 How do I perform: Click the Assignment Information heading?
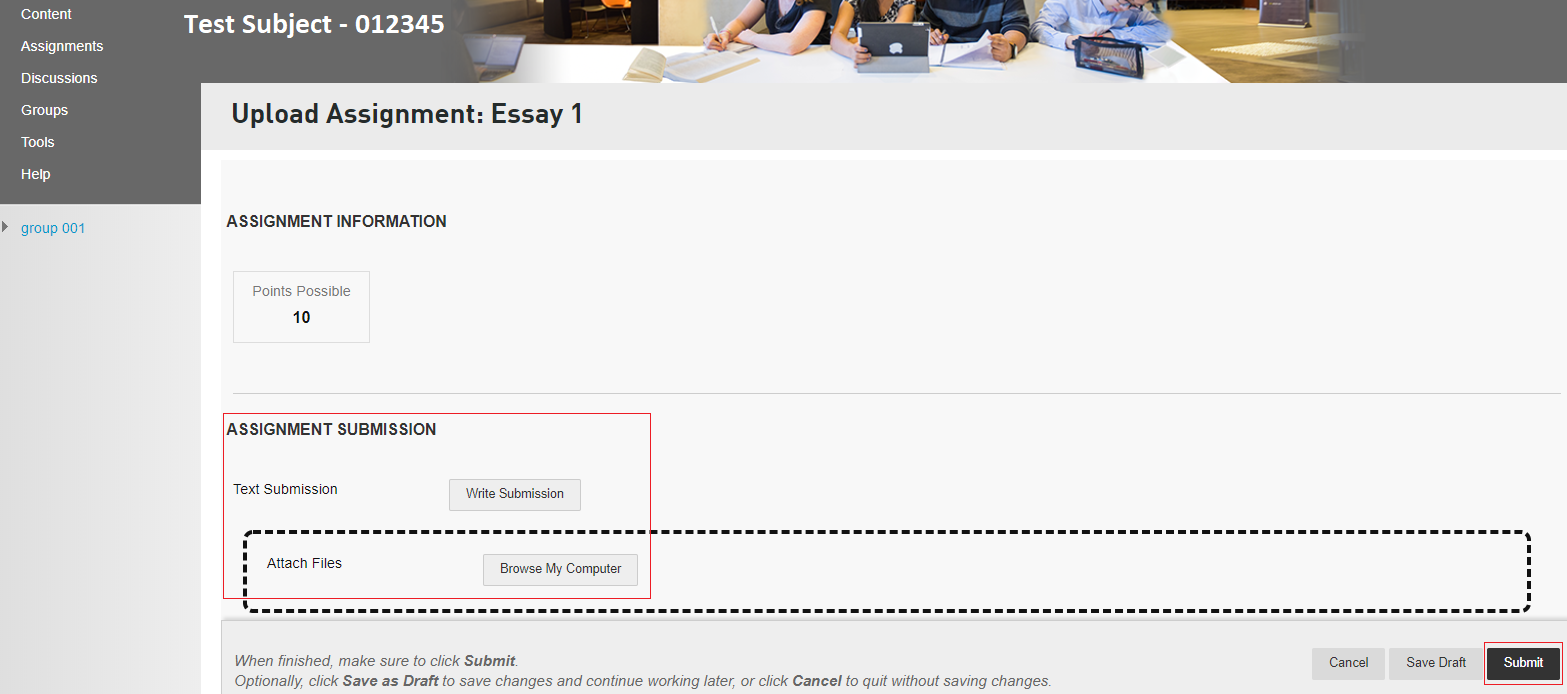(336, 221)
